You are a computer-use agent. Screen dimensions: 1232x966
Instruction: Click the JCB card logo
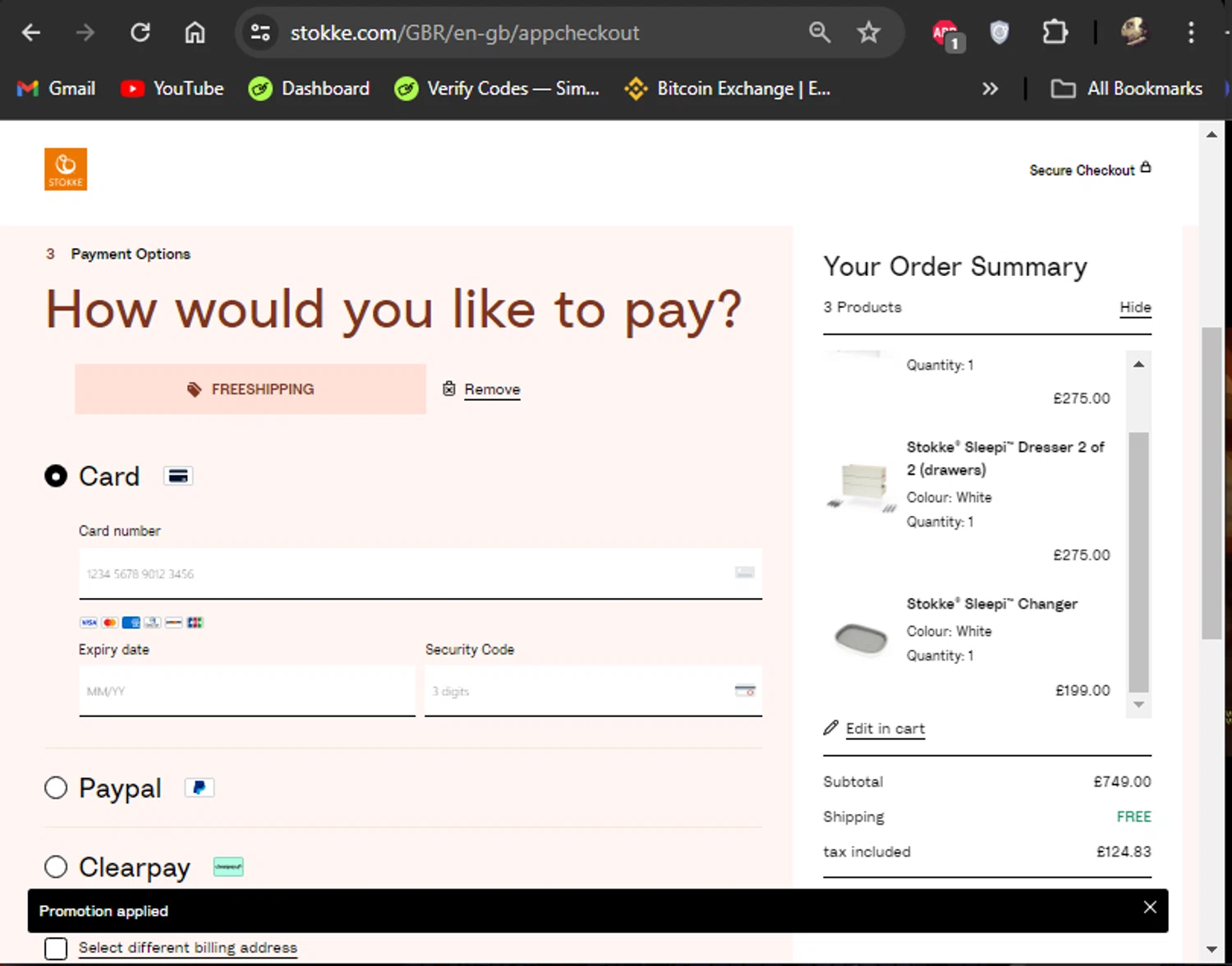coord(195,623)
